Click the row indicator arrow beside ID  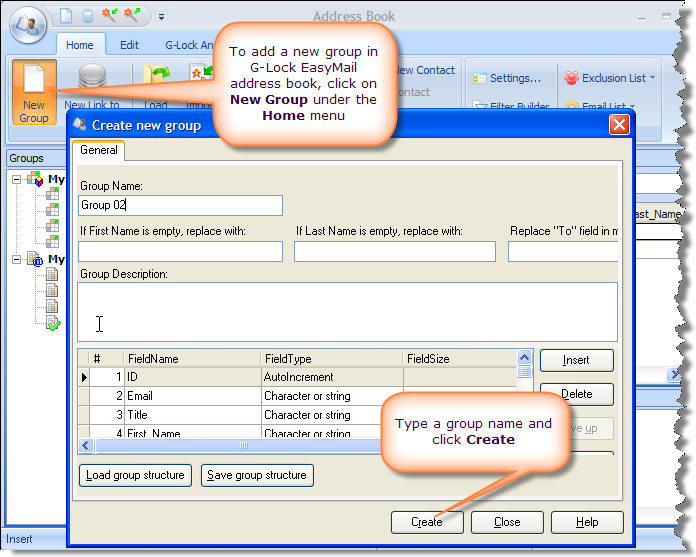(84, 377)
